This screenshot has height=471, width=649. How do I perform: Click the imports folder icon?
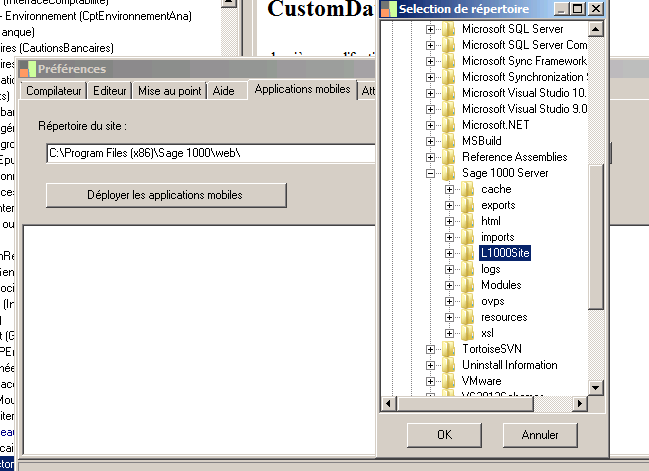coord(467,237)
